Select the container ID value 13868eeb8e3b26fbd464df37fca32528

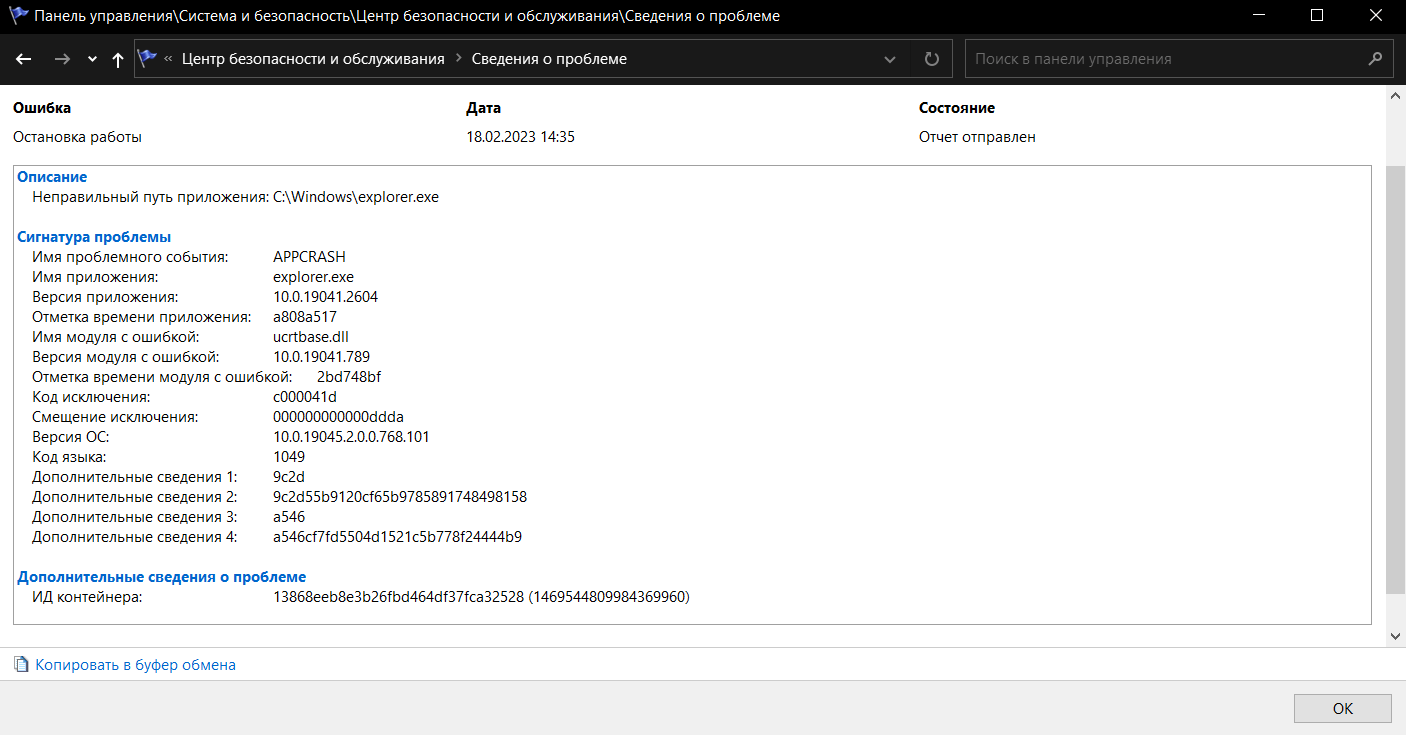point(399,597)
